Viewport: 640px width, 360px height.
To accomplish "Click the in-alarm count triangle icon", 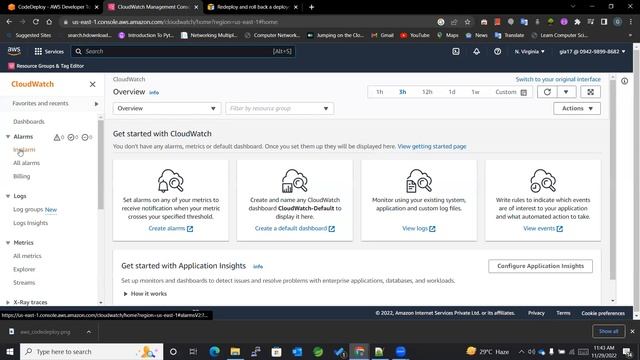I will pyautogui.click(x=57, y=137).
